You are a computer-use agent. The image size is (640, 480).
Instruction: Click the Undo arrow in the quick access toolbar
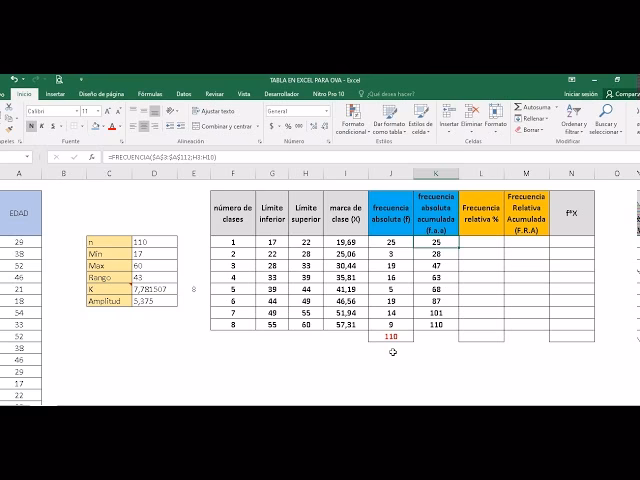click(x=15, y=79)
